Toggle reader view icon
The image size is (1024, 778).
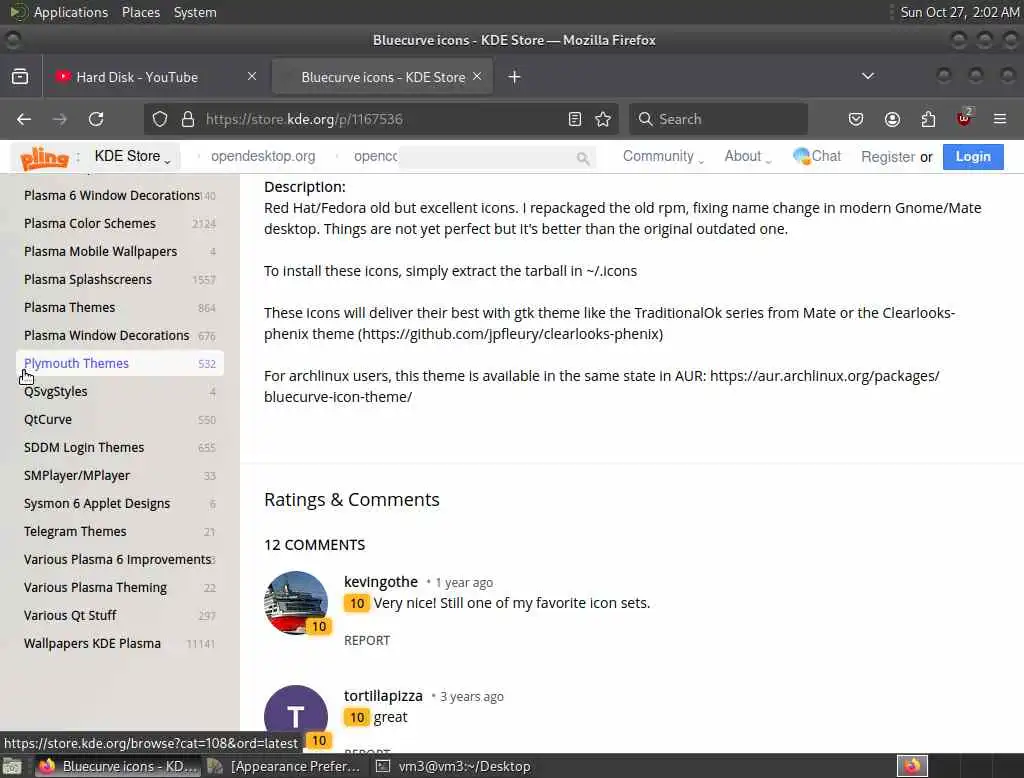(x=575, y=119)
